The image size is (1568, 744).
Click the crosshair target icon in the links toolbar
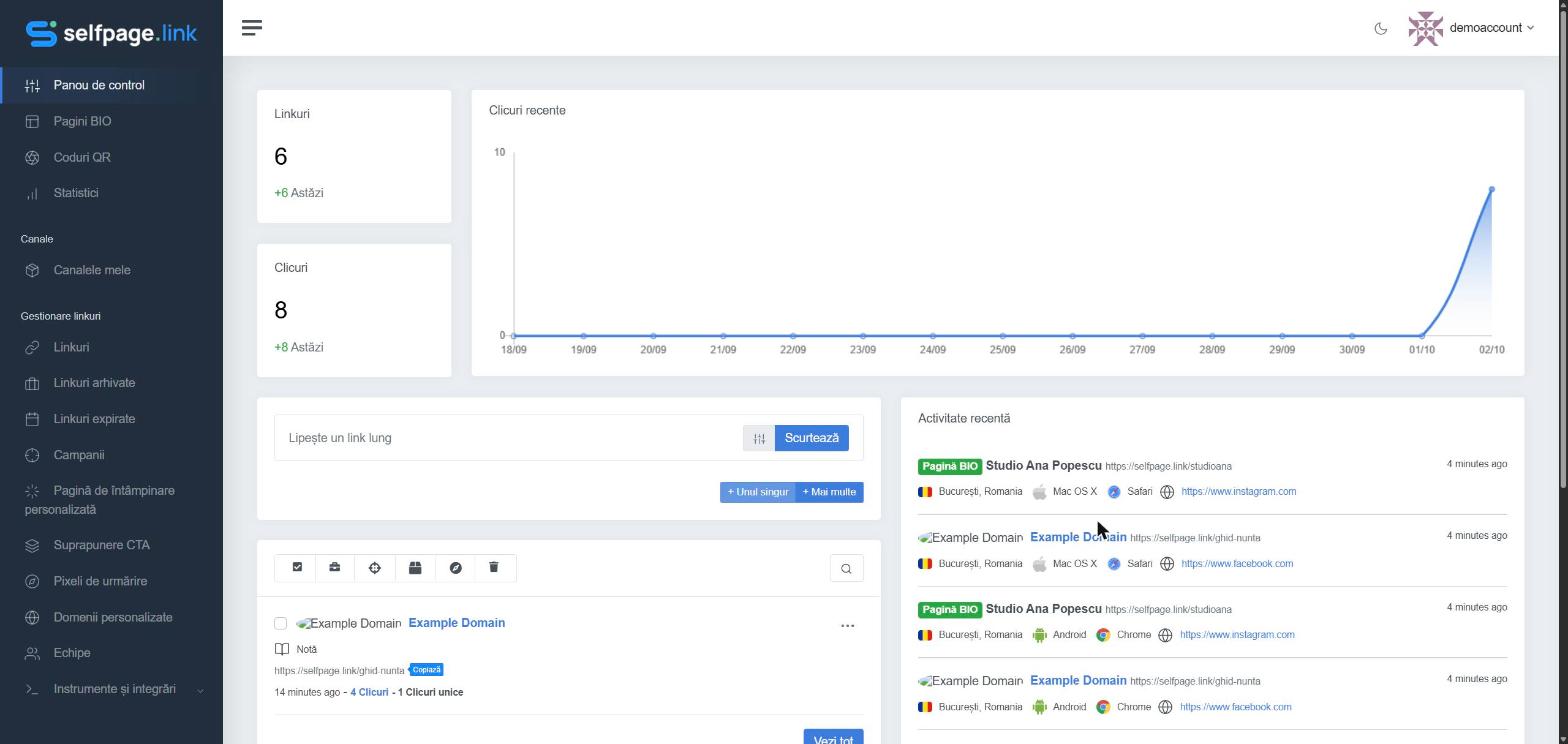(375, 568)
